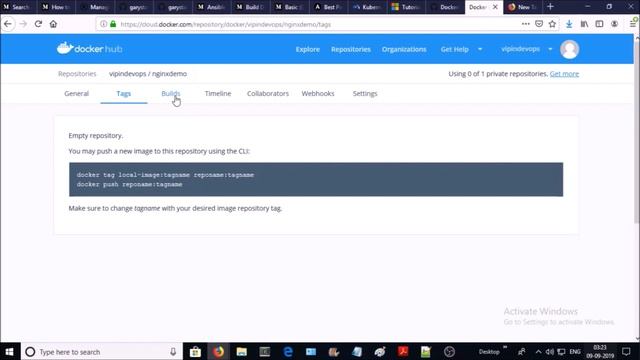Image resolution: width=640 pixels, height=360 pixels.
Task: Show hidden system tray icons chevron
Action: tap(538, 352)
